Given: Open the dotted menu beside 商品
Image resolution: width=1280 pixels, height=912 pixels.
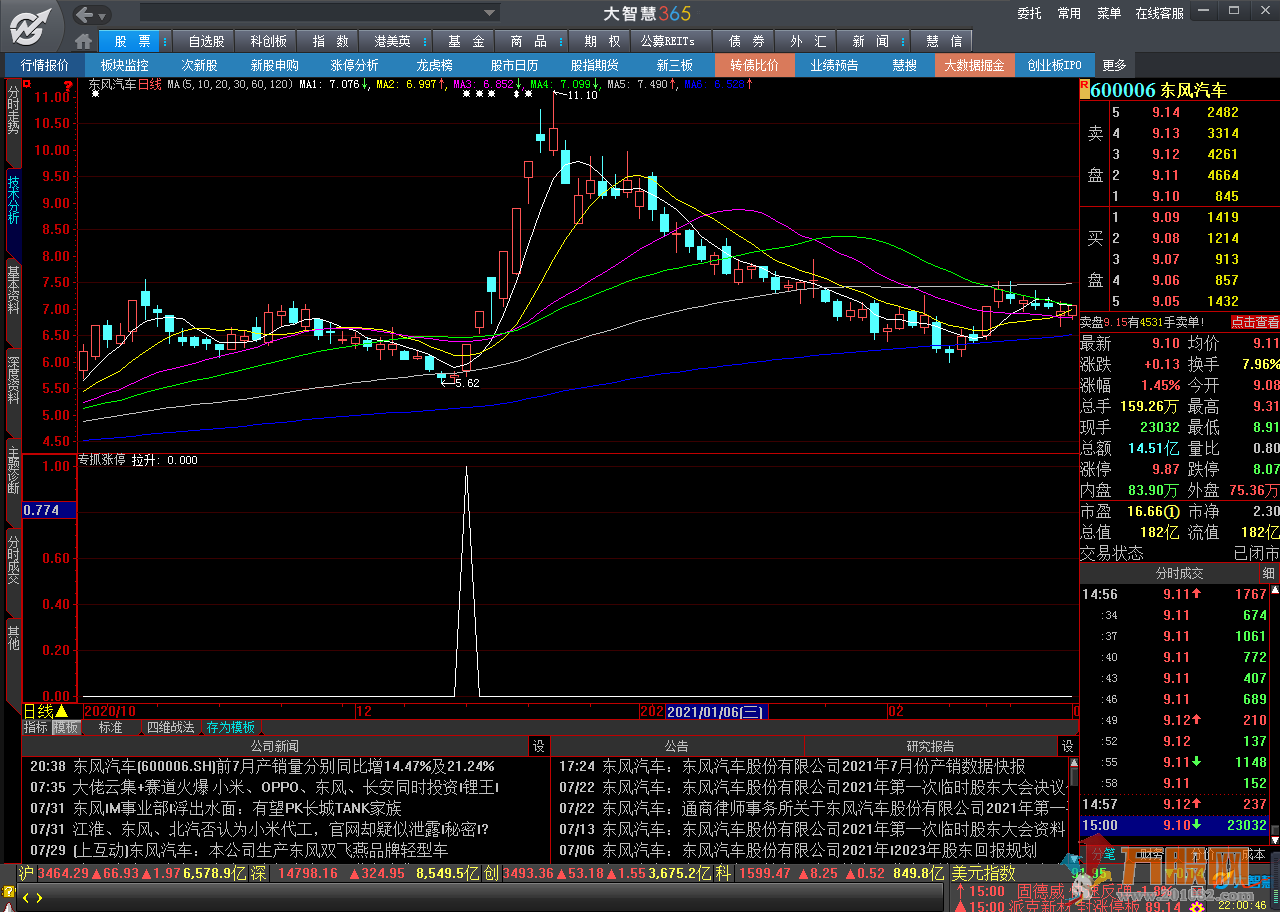Looking at the screenshot, I should point(562,41).
